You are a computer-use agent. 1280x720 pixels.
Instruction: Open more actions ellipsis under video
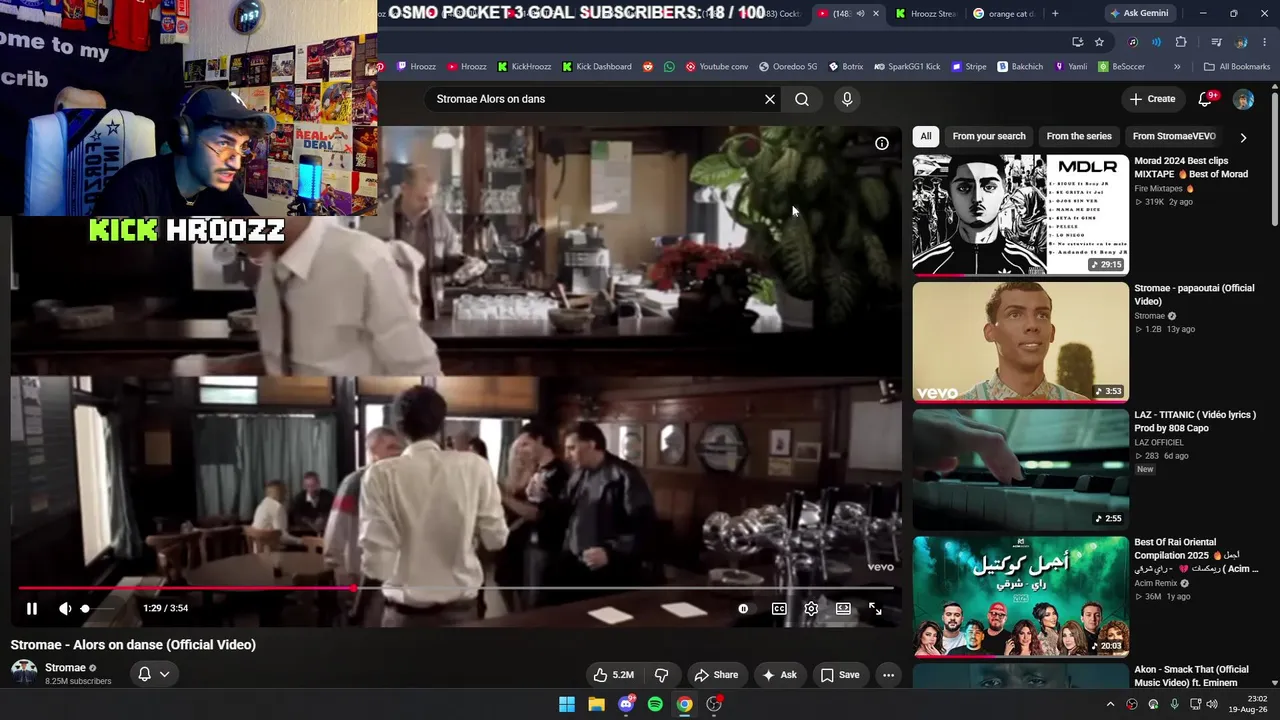point(888,675)
